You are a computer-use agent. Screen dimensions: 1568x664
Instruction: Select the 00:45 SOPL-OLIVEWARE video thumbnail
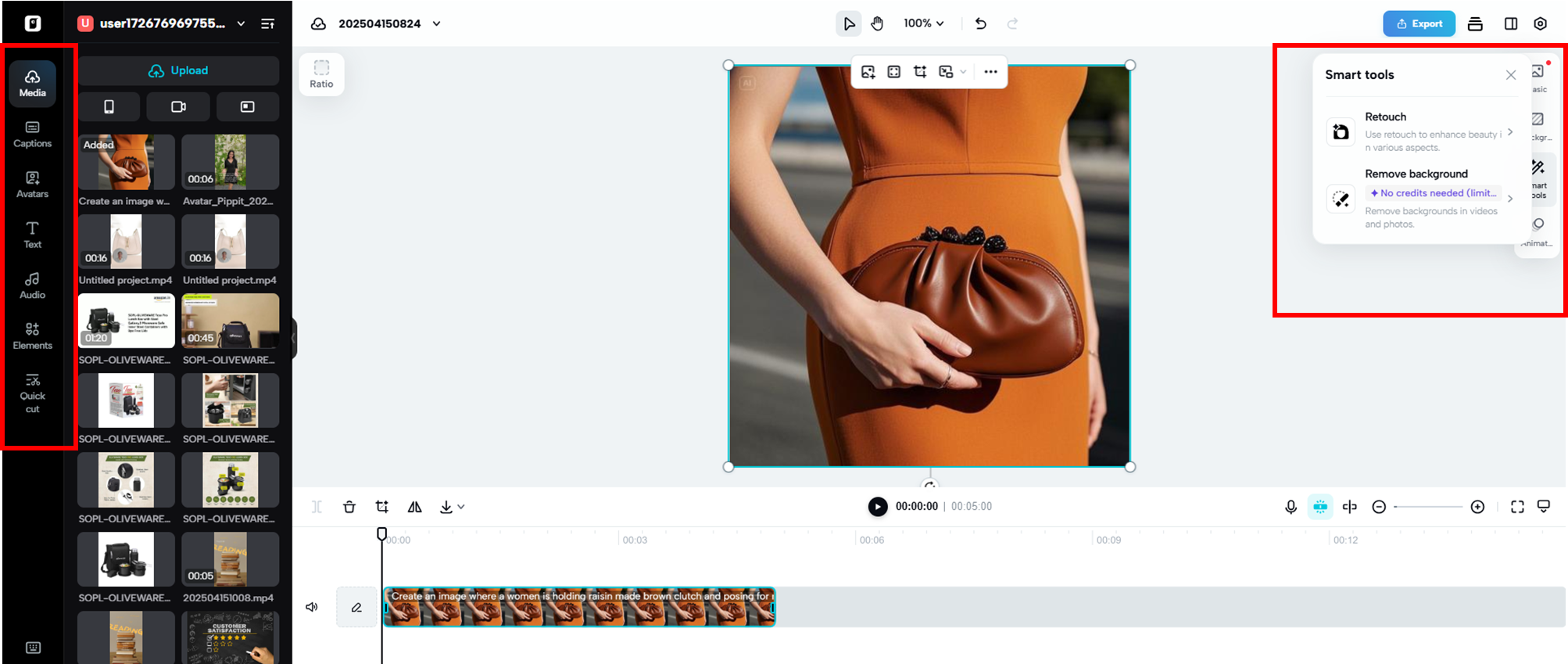[x=230, y=321]
